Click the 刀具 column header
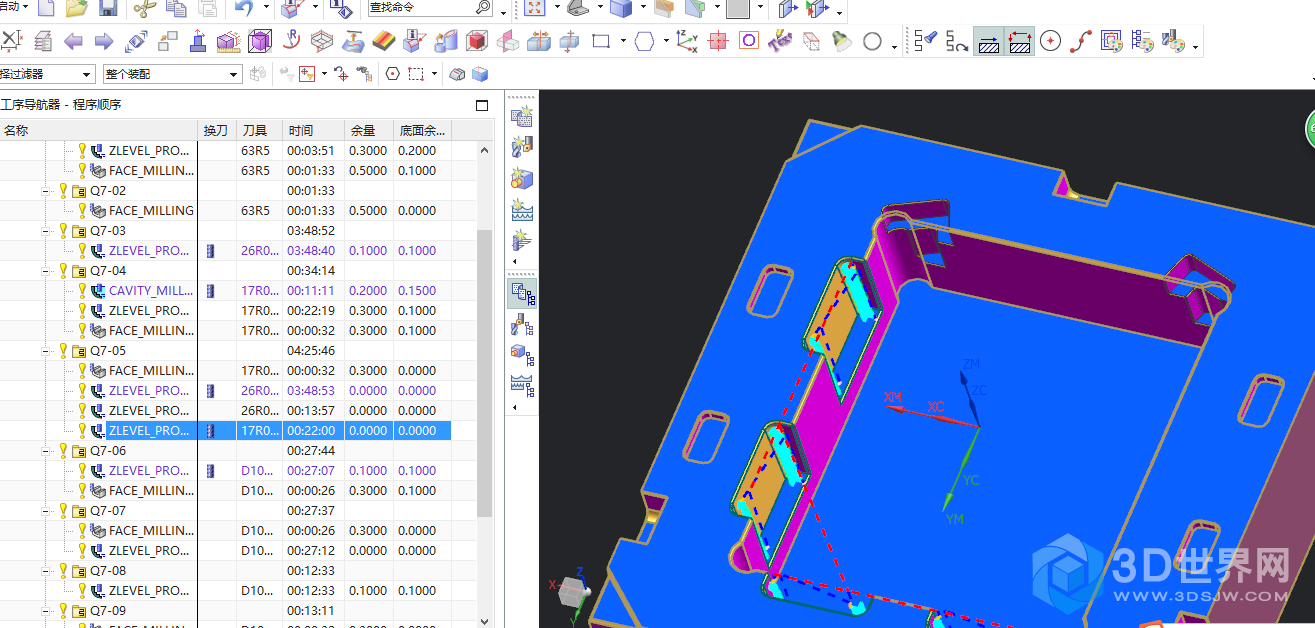Image resolution: width=1315 pixels, height=628 pixels. point(255,130)
